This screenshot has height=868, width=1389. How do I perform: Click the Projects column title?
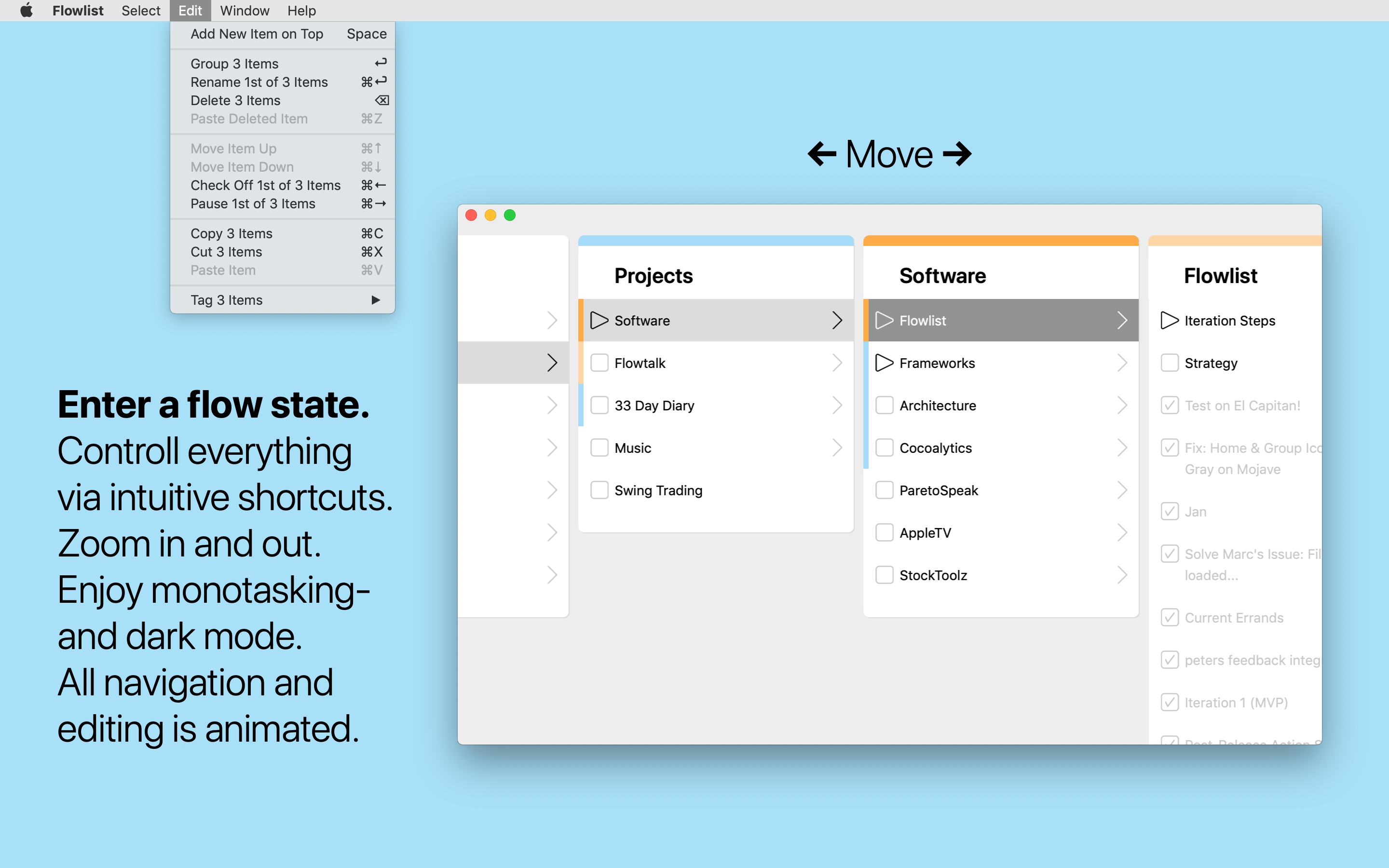(653, 275)
